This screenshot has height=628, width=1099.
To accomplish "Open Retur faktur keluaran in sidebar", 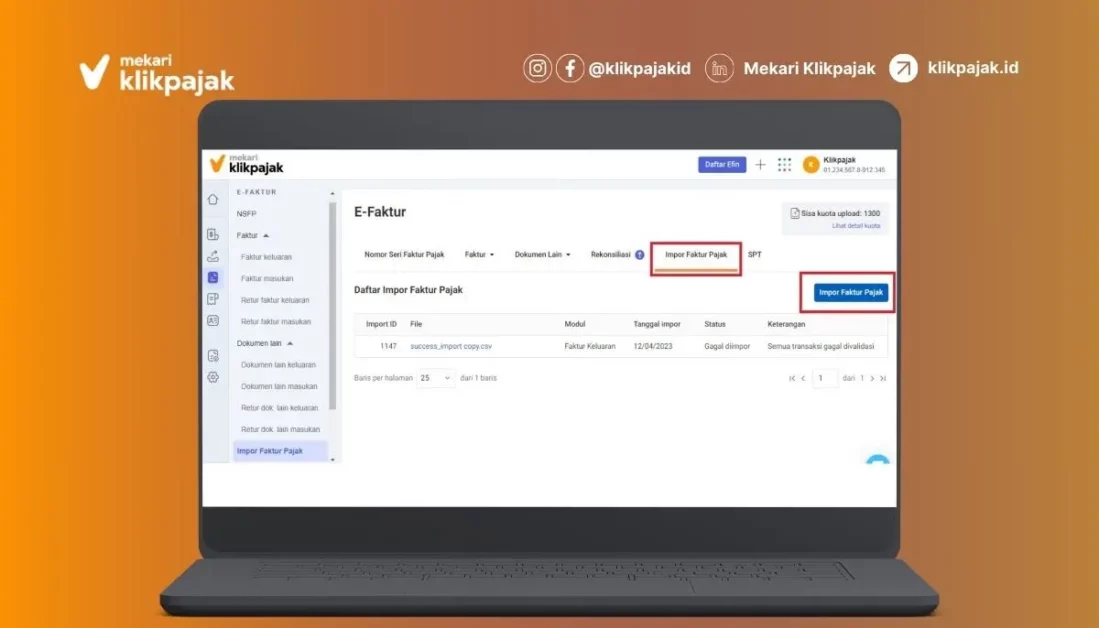I will tap(275, 300).
